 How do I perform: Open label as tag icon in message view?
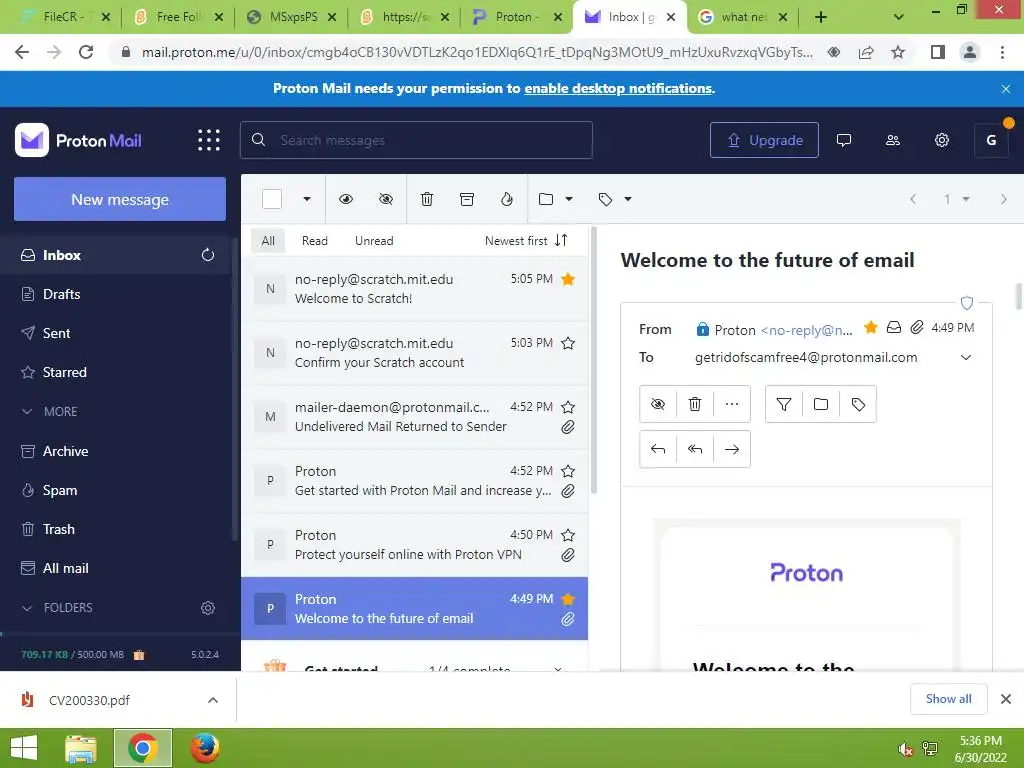coord(858,404)
